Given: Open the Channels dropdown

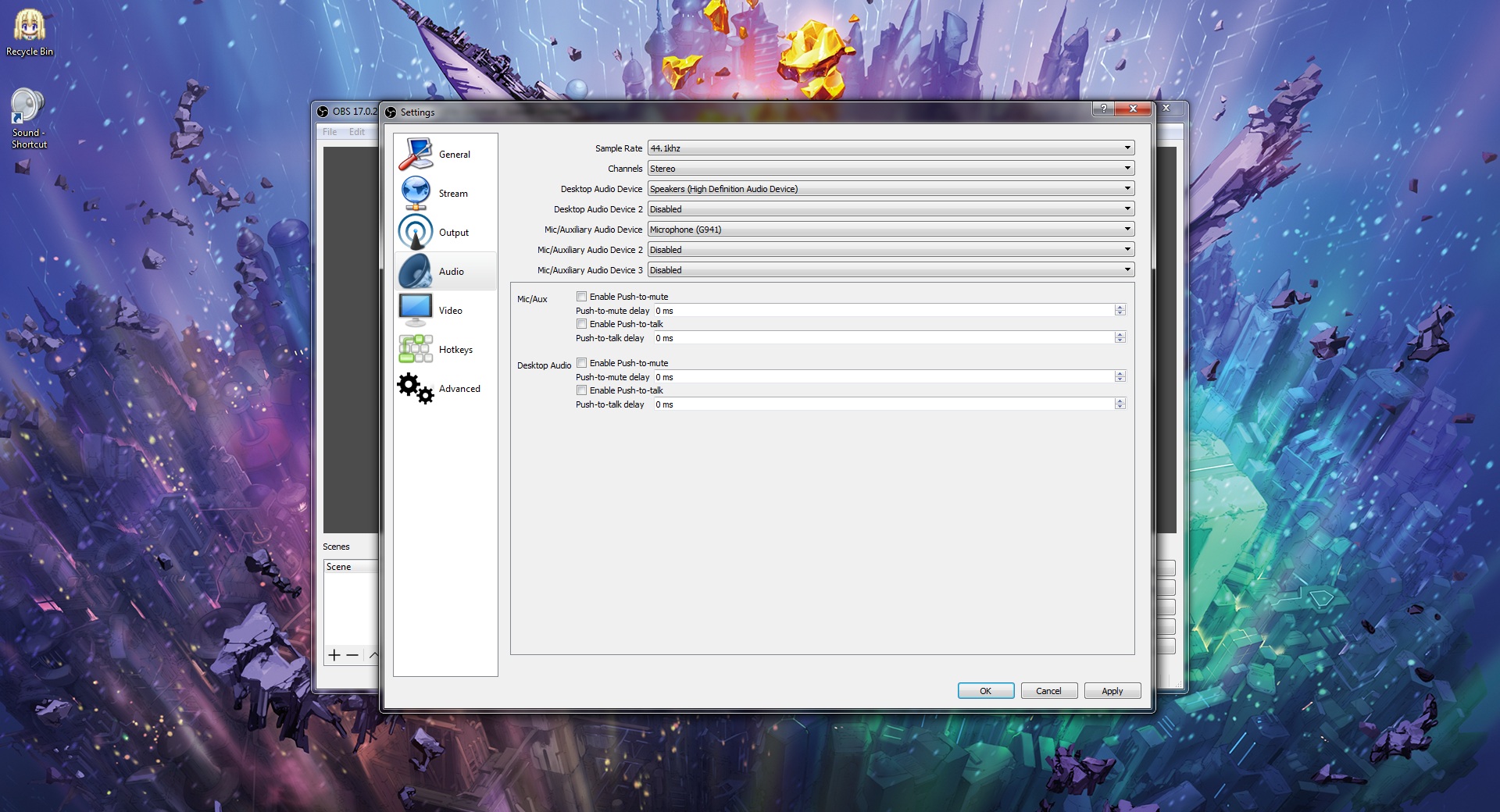Looking at the screenshot, I should [891, 169].
